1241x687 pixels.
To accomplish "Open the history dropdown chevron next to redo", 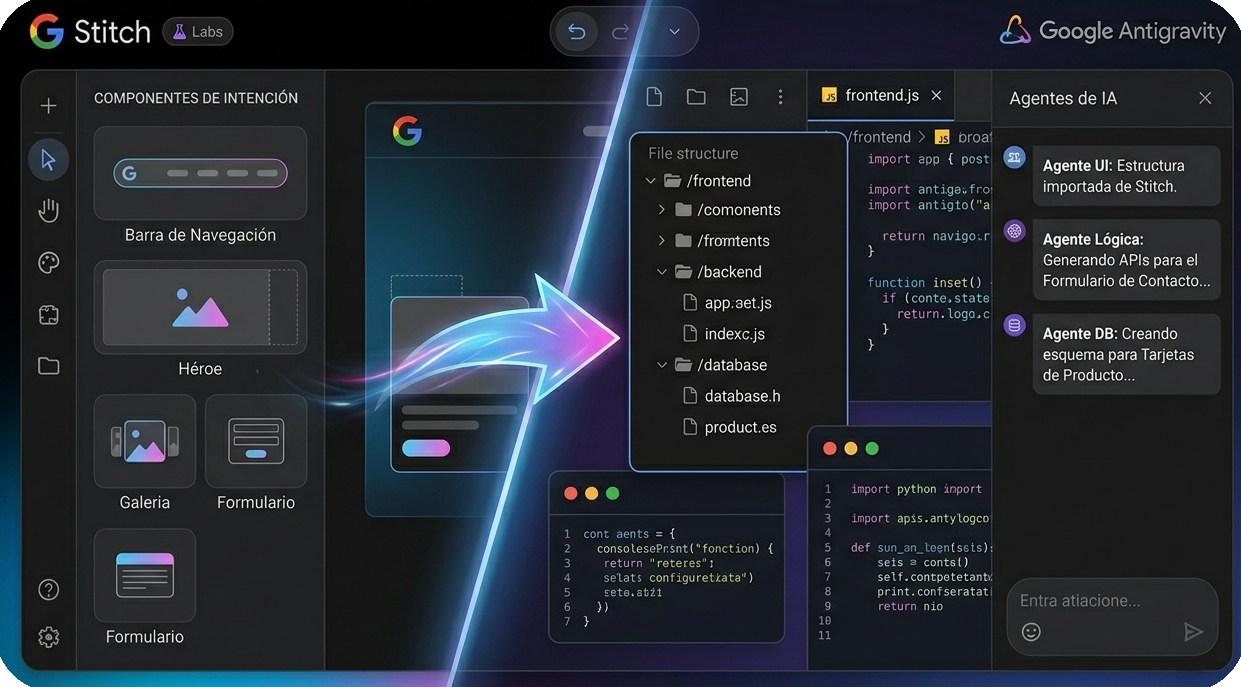I will tap(674, 32).
